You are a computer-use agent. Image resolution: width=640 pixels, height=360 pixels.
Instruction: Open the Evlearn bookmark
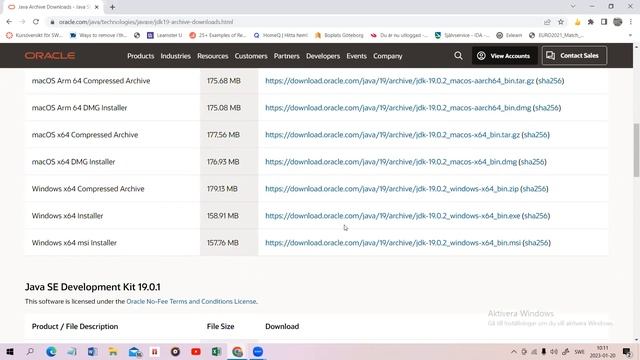tap(509, 36)
